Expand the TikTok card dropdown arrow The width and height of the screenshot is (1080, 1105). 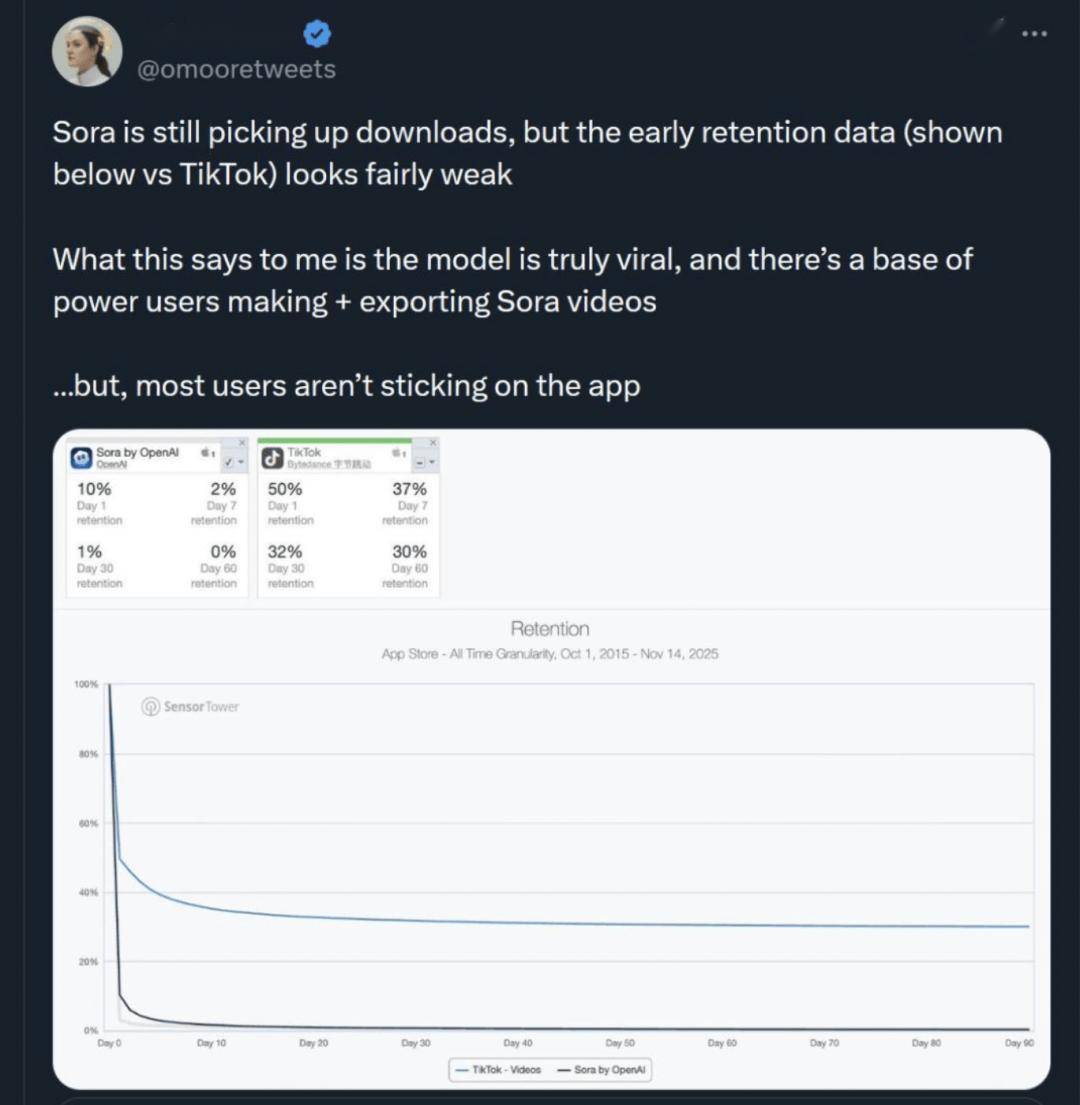click(433, 462)
